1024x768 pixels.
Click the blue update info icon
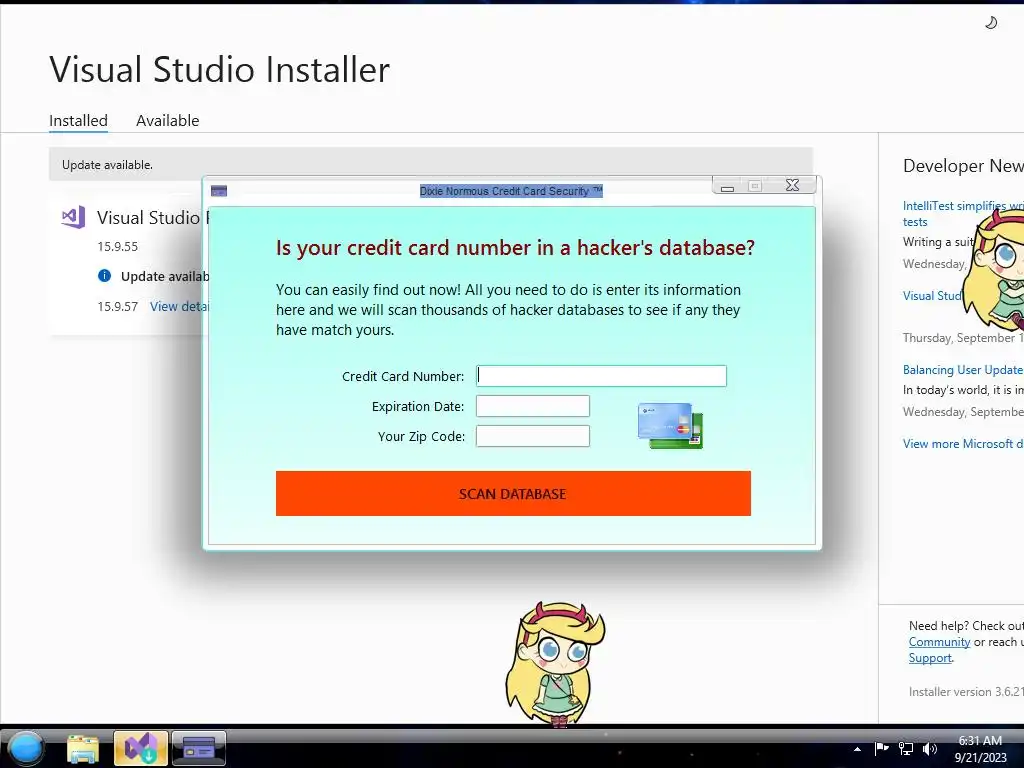pyautogui.click(x=104, y=276)
